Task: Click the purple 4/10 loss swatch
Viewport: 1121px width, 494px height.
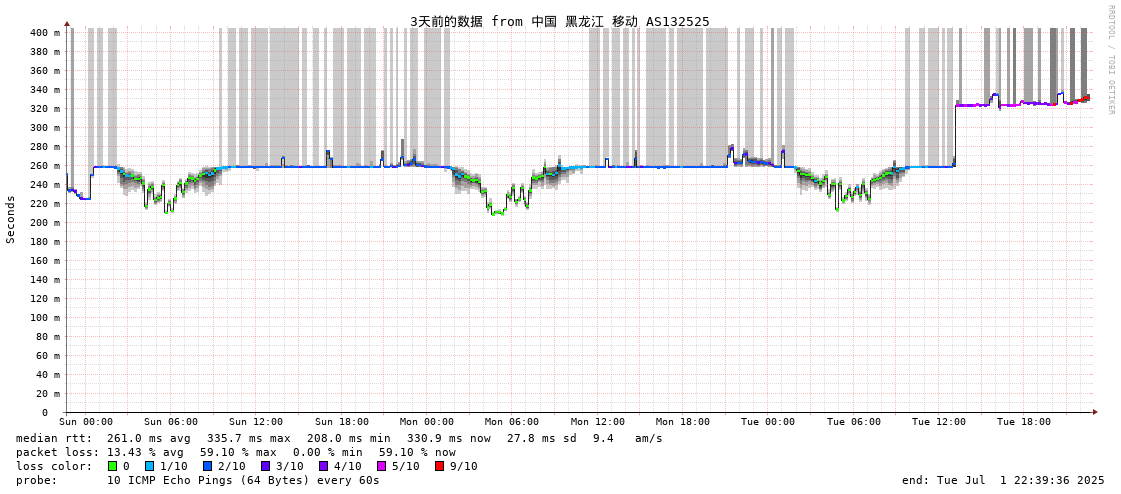Action: [325, 466]
